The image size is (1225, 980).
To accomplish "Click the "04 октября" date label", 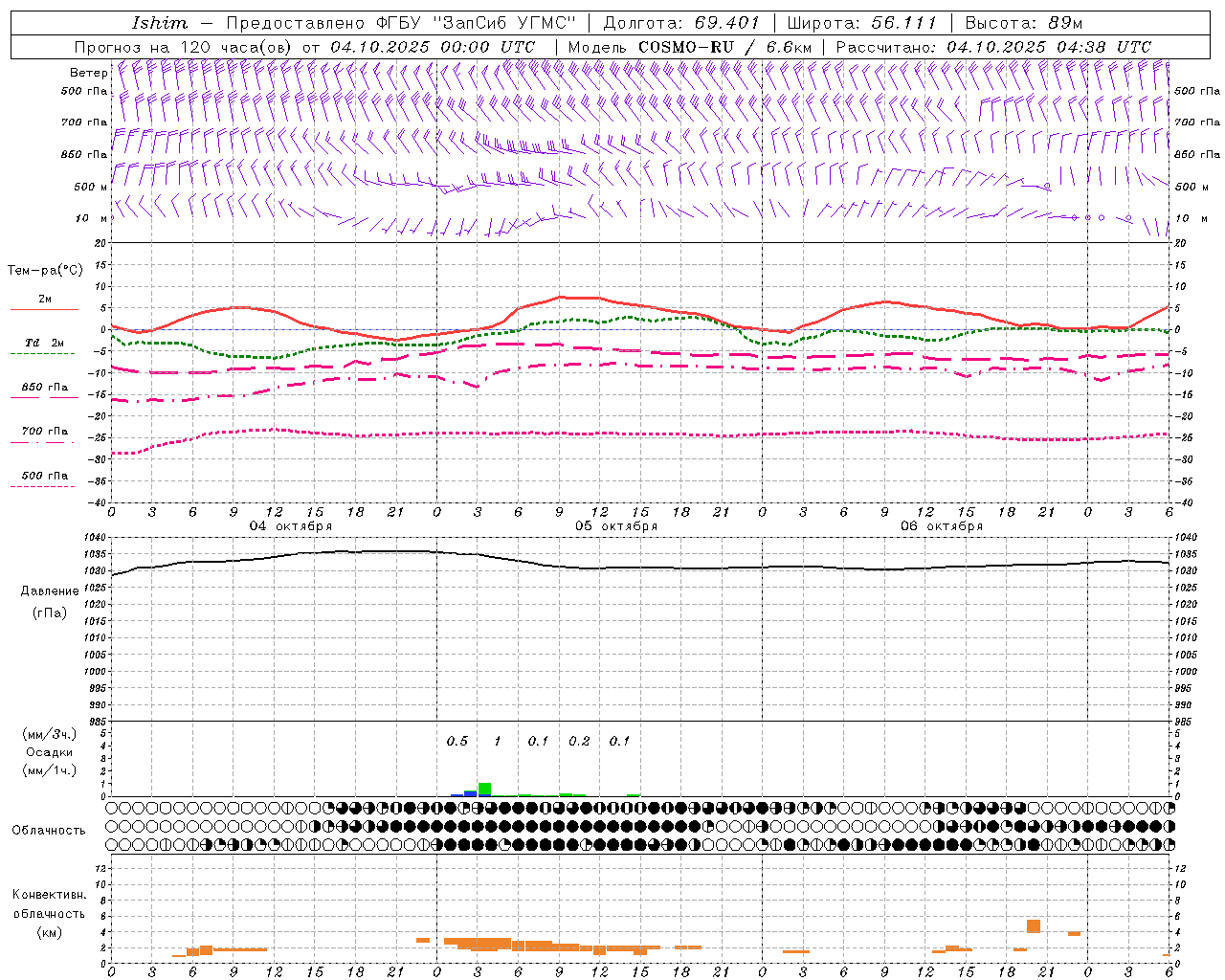I will coord(291,526).
